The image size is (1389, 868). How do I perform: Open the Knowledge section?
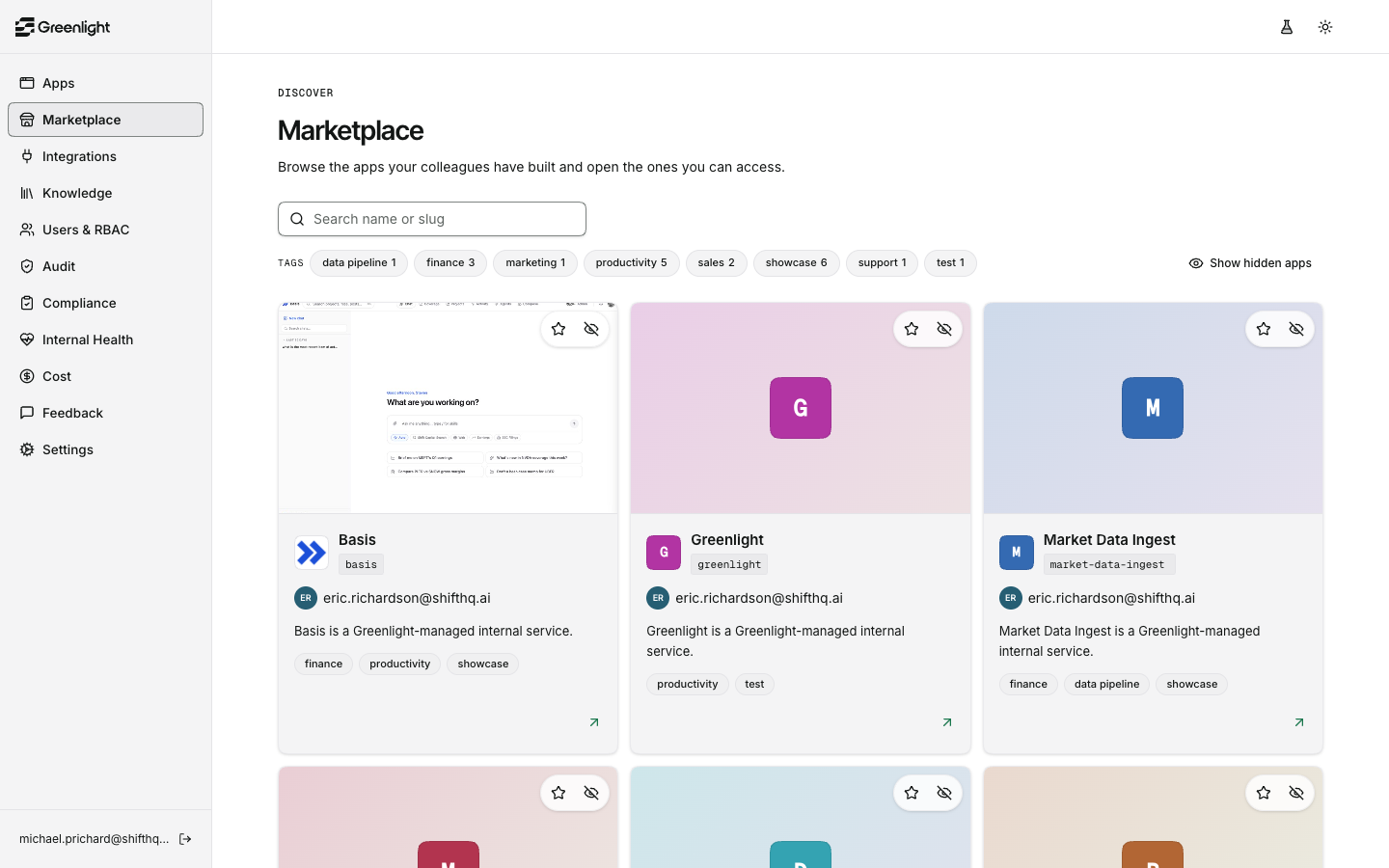pyautogui.click(x=105, y=193)
